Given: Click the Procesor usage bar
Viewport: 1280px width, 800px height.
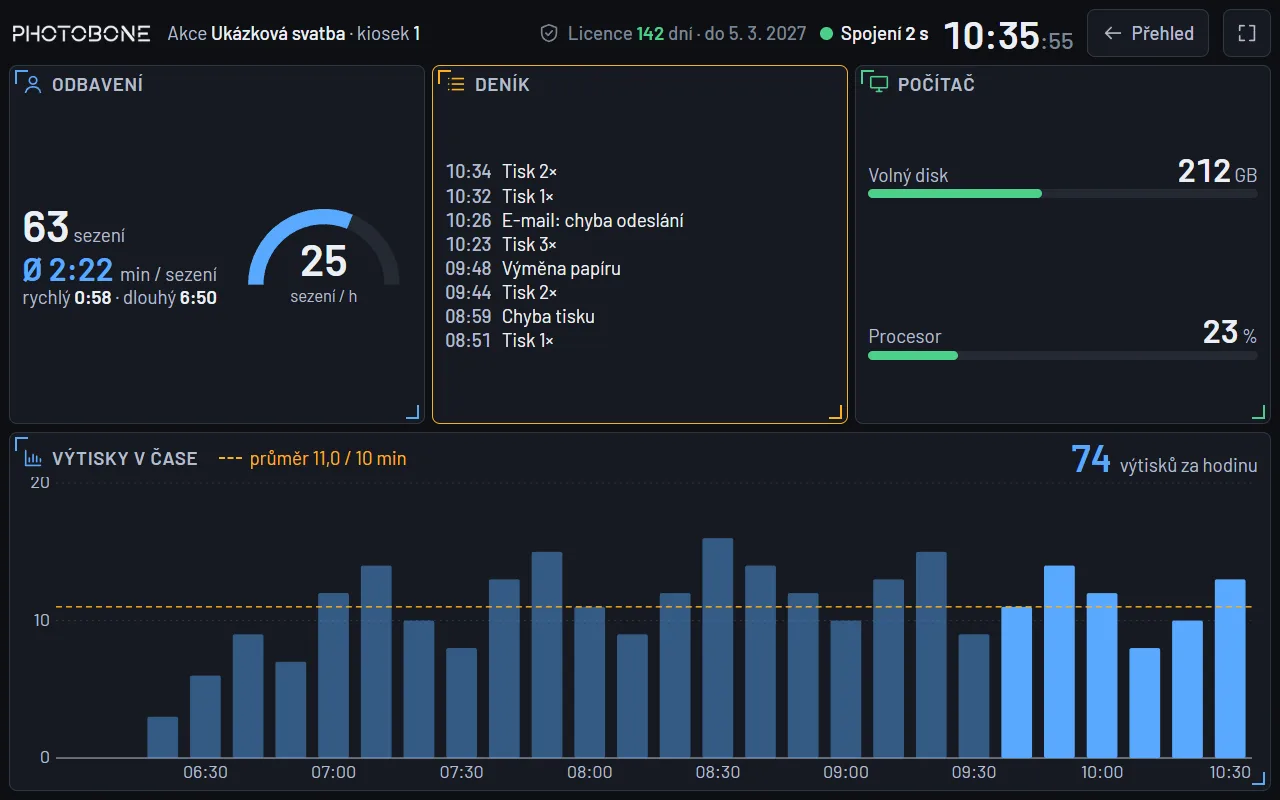Looking at the screenshot, I should pyautogui.click(x=1062, y=355).
